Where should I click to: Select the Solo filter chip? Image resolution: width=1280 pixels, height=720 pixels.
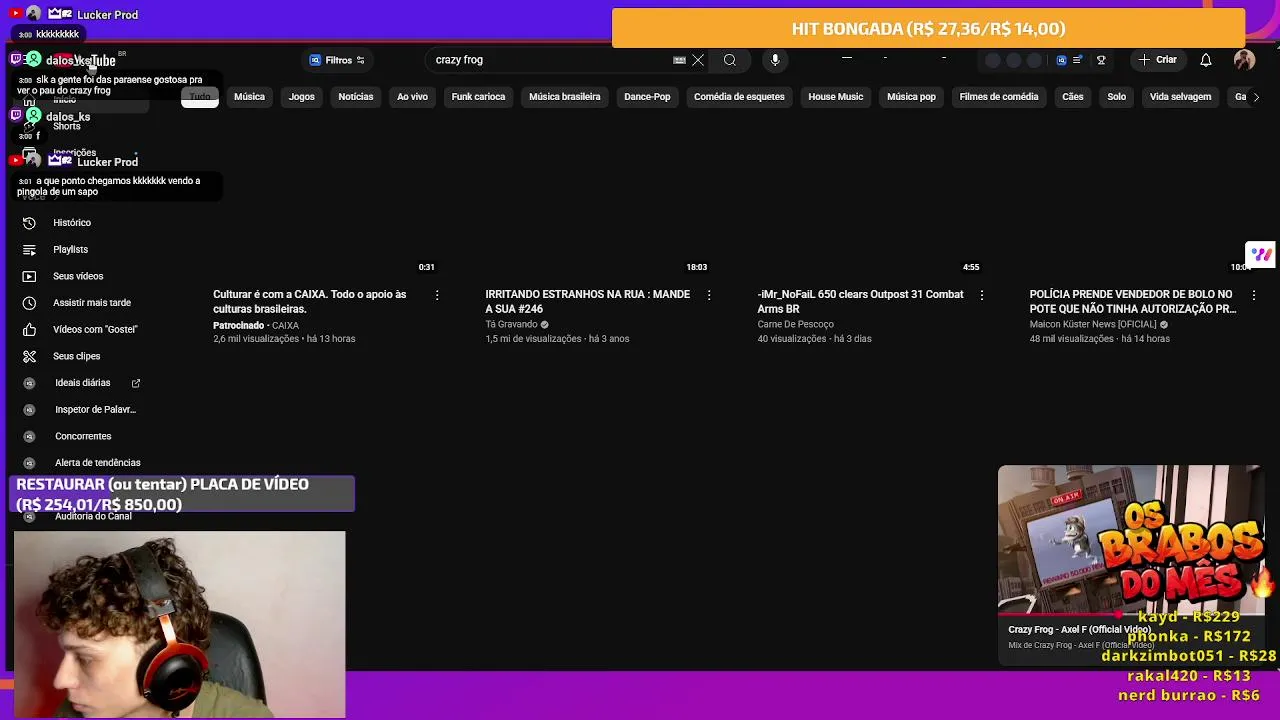[1117, 97]
